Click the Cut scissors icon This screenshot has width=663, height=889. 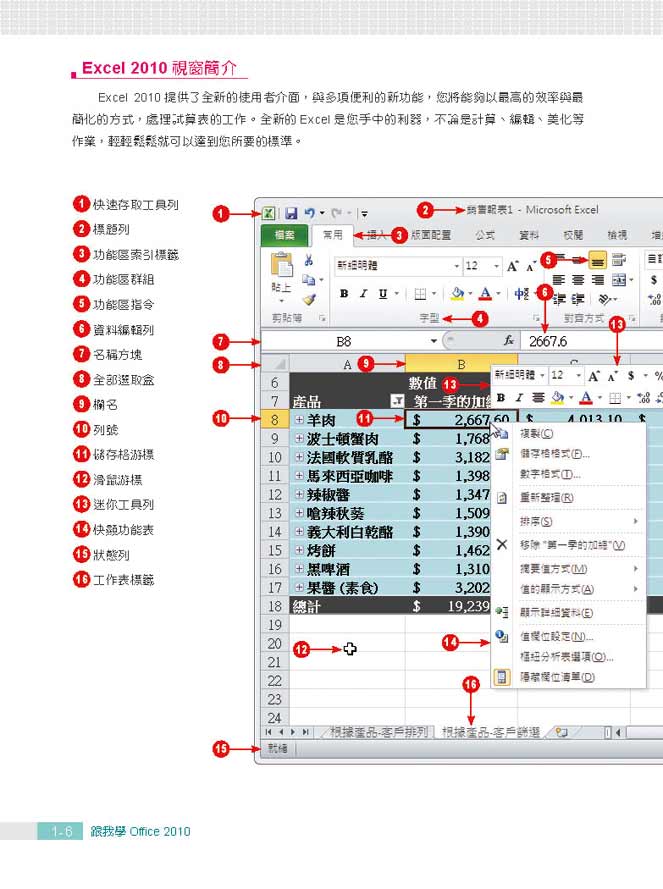pyautogui.click(x=309, y=260)
